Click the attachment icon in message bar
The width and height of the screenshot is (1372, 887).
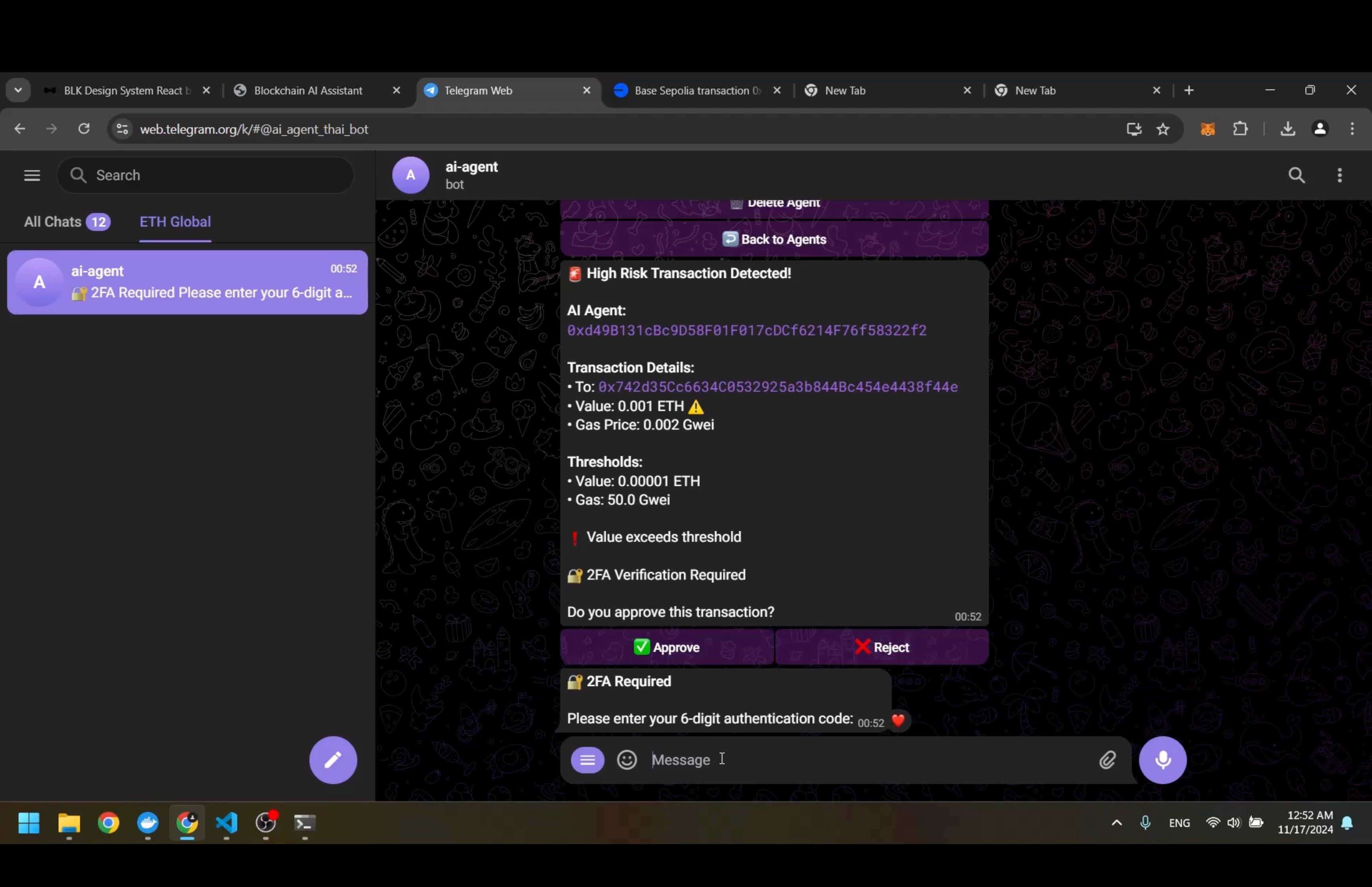pyautogui.click(x=1108, y=759)
